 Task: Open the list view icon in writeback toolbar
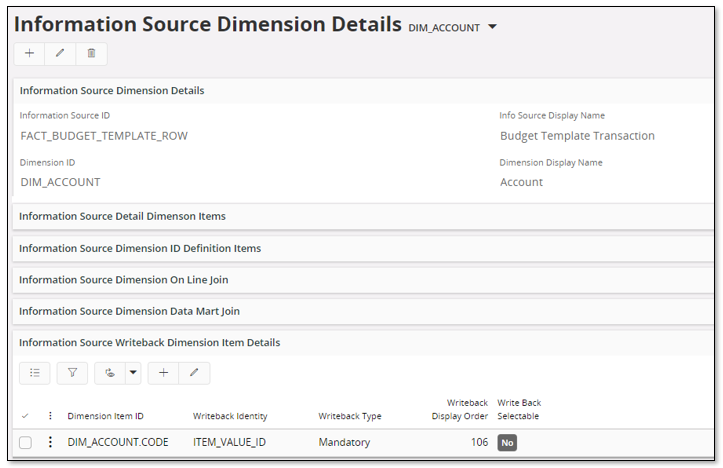coord(34,373)
